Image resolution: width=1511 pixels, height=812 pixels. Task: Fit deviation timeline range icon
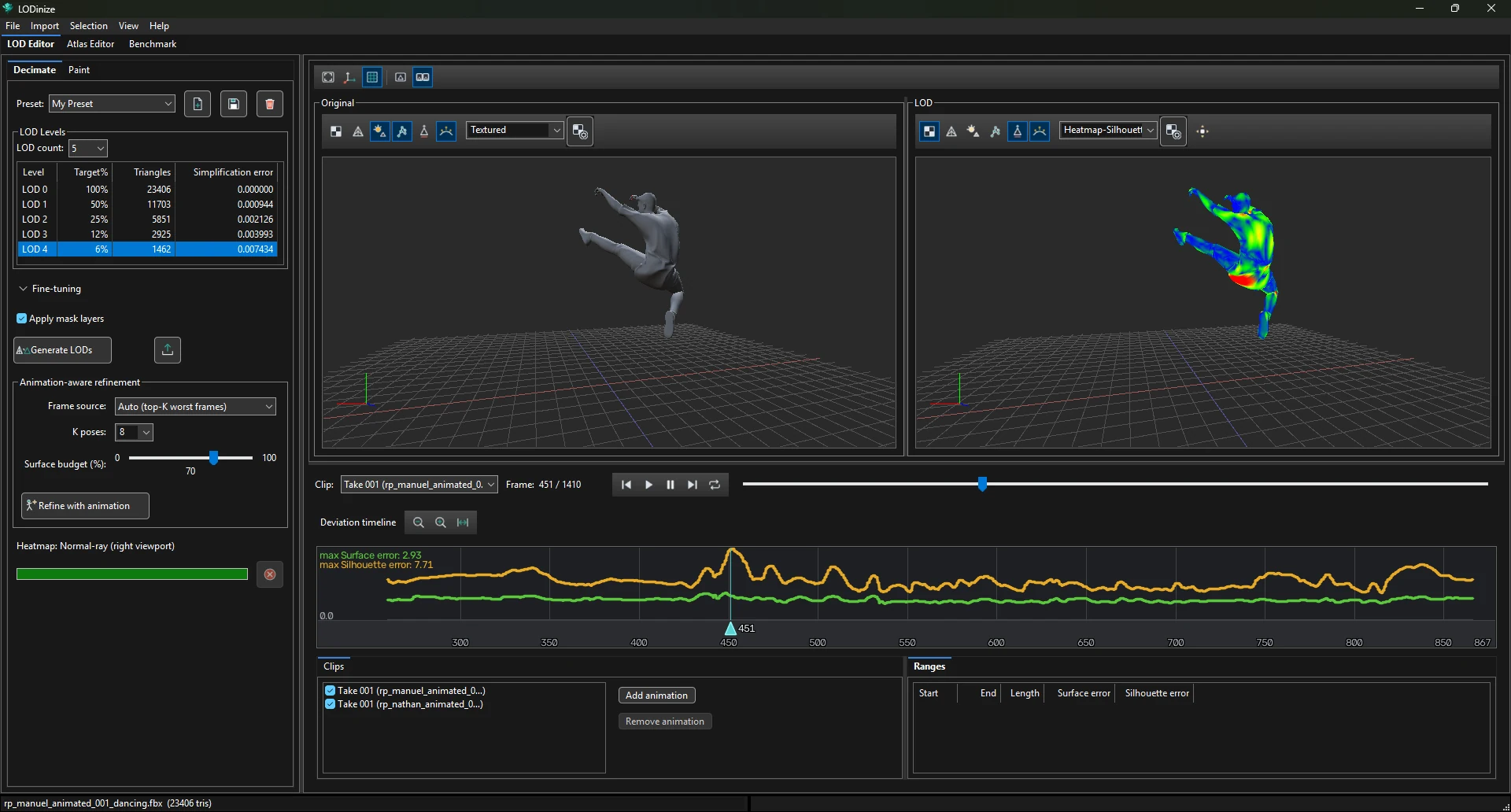pos(463,522)
